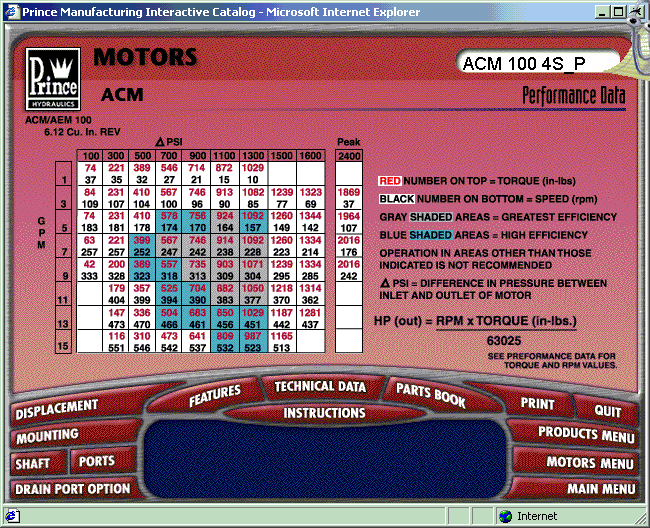Minimize the catalog browser window

(x=602, y=11)
